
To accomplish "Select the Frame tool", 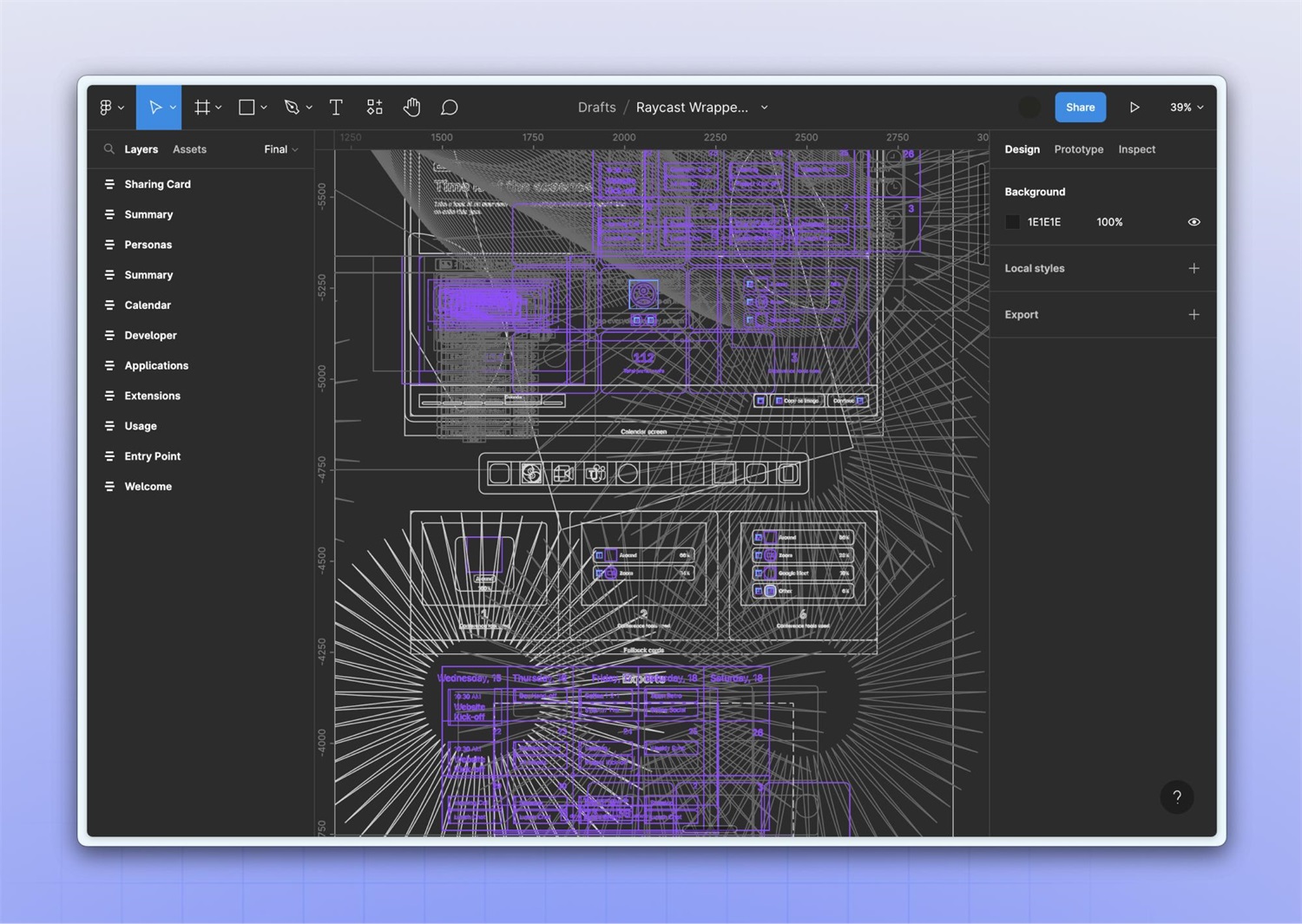I will (202, 108).
